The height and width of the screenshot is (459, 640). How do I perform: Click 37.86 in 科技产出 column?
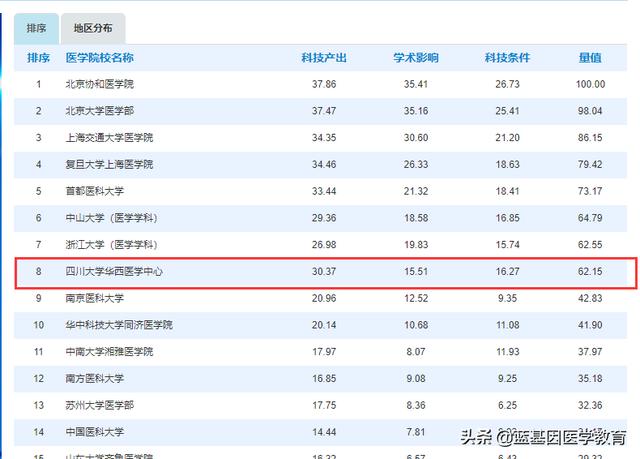point(324,84)
